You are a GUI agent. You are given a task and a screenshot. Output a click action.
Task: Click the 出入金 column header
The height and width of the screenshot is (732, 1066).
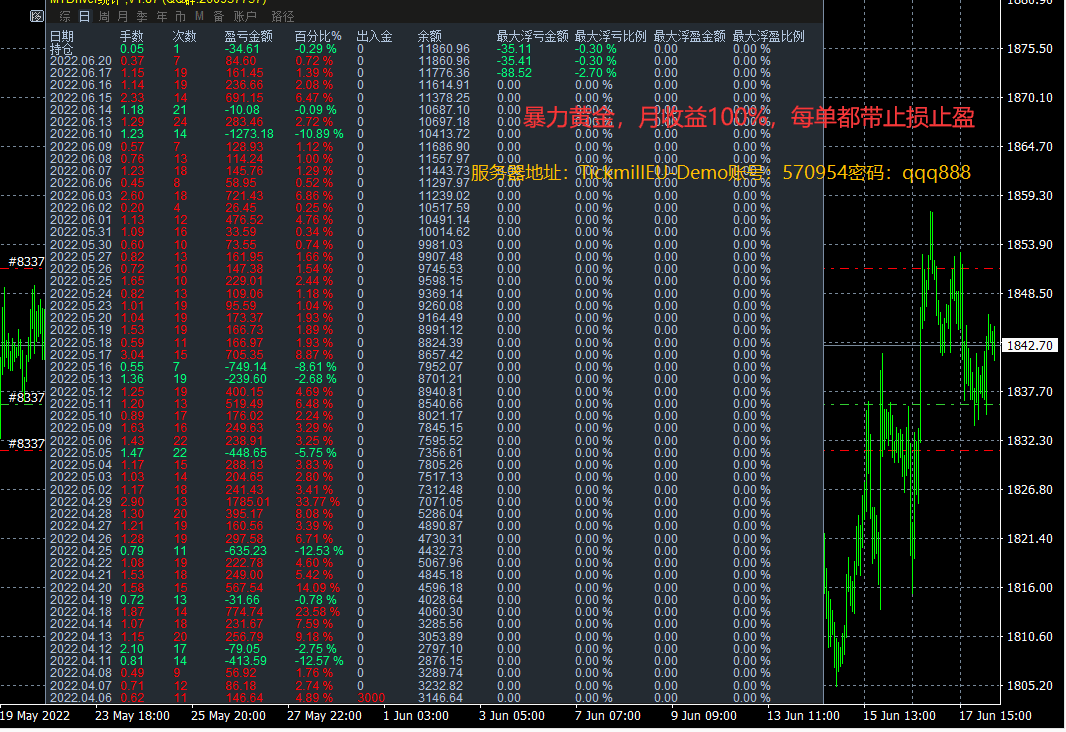(x=375, y=36)
